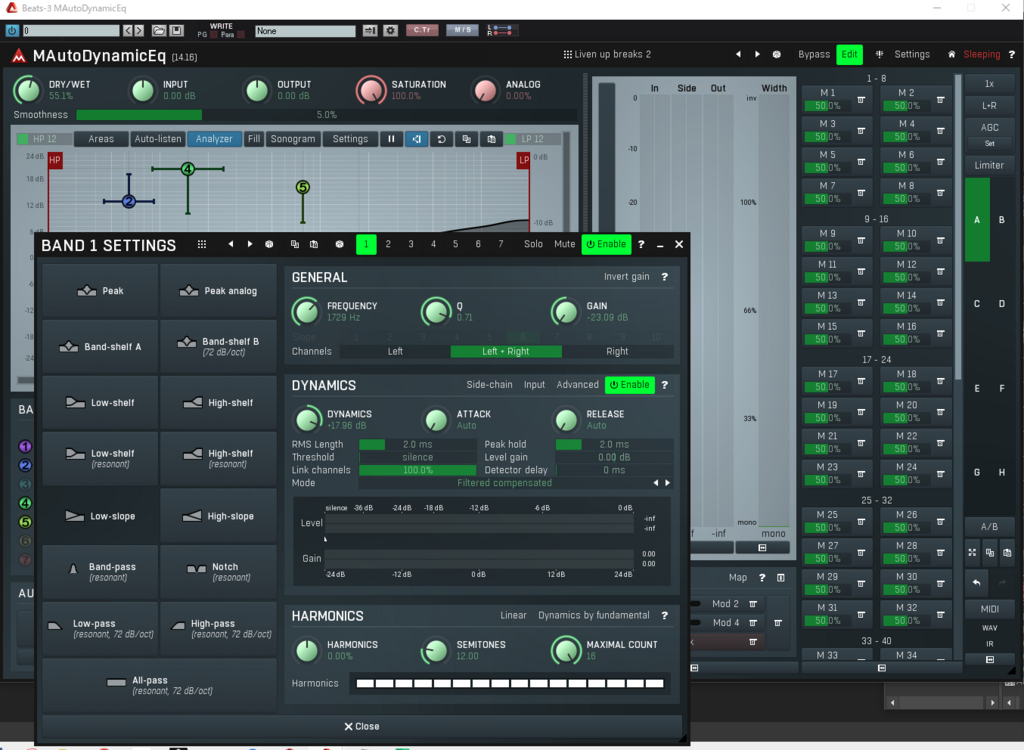Viewport: 1024px width, 750px height.
Task: Load the previous plugin preset
Action: coord(738,55)
